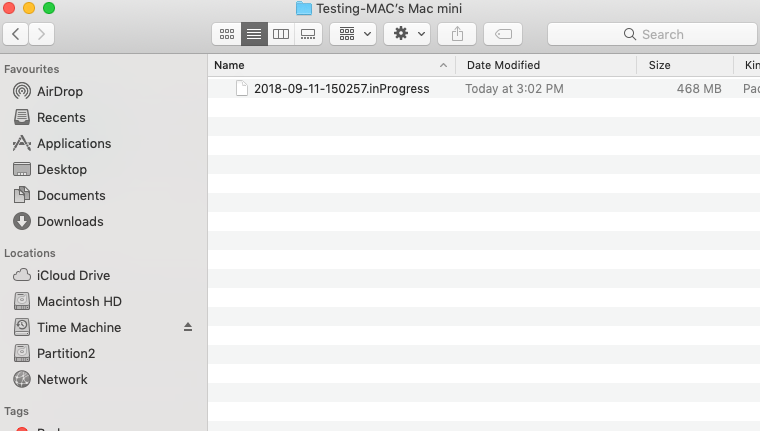Click the Network globe icon
The height and width of the screenshot is (431, 760).
(x=22, y=379)
